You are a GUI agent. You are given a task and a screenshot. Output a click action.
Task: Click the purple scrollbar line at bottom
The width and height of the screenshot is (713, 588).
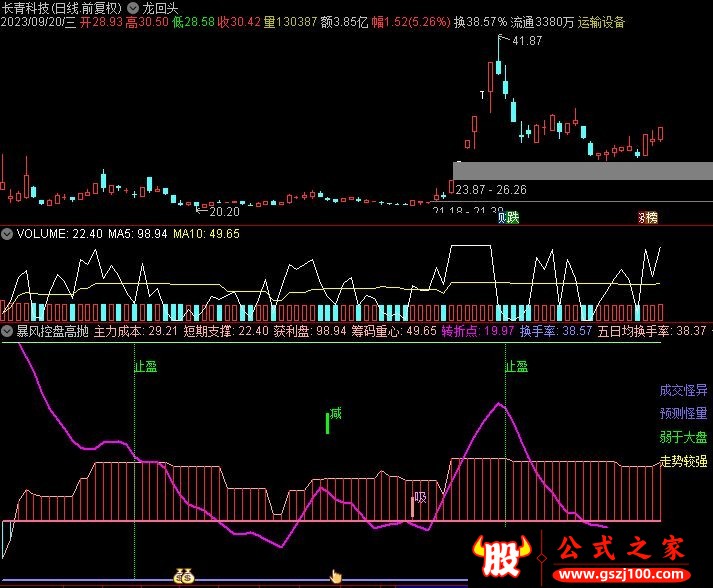pyautogui.click(x=235, y=580)
